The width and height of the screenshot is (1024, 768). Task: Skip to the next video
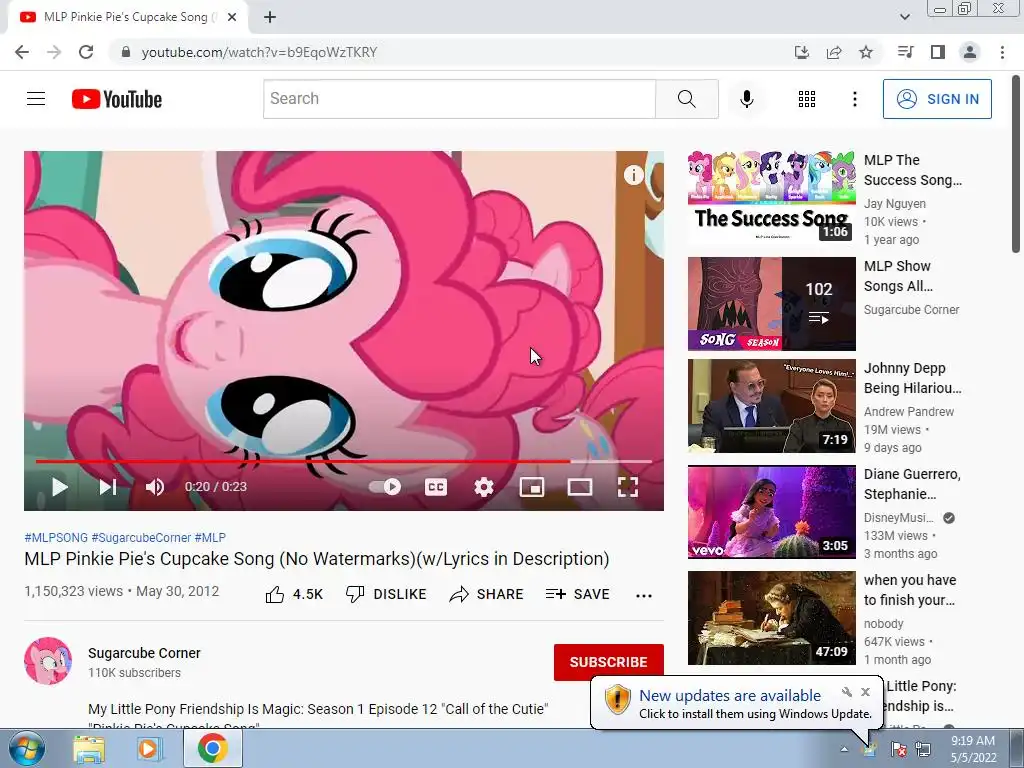point(107,487)
